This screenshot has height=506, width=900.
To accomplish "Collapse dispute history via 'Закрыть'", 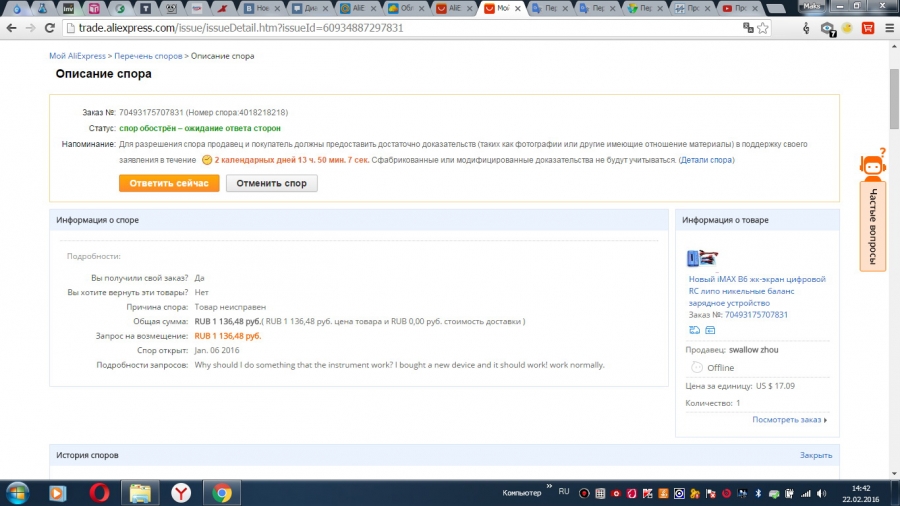I will tap(815, 455).
